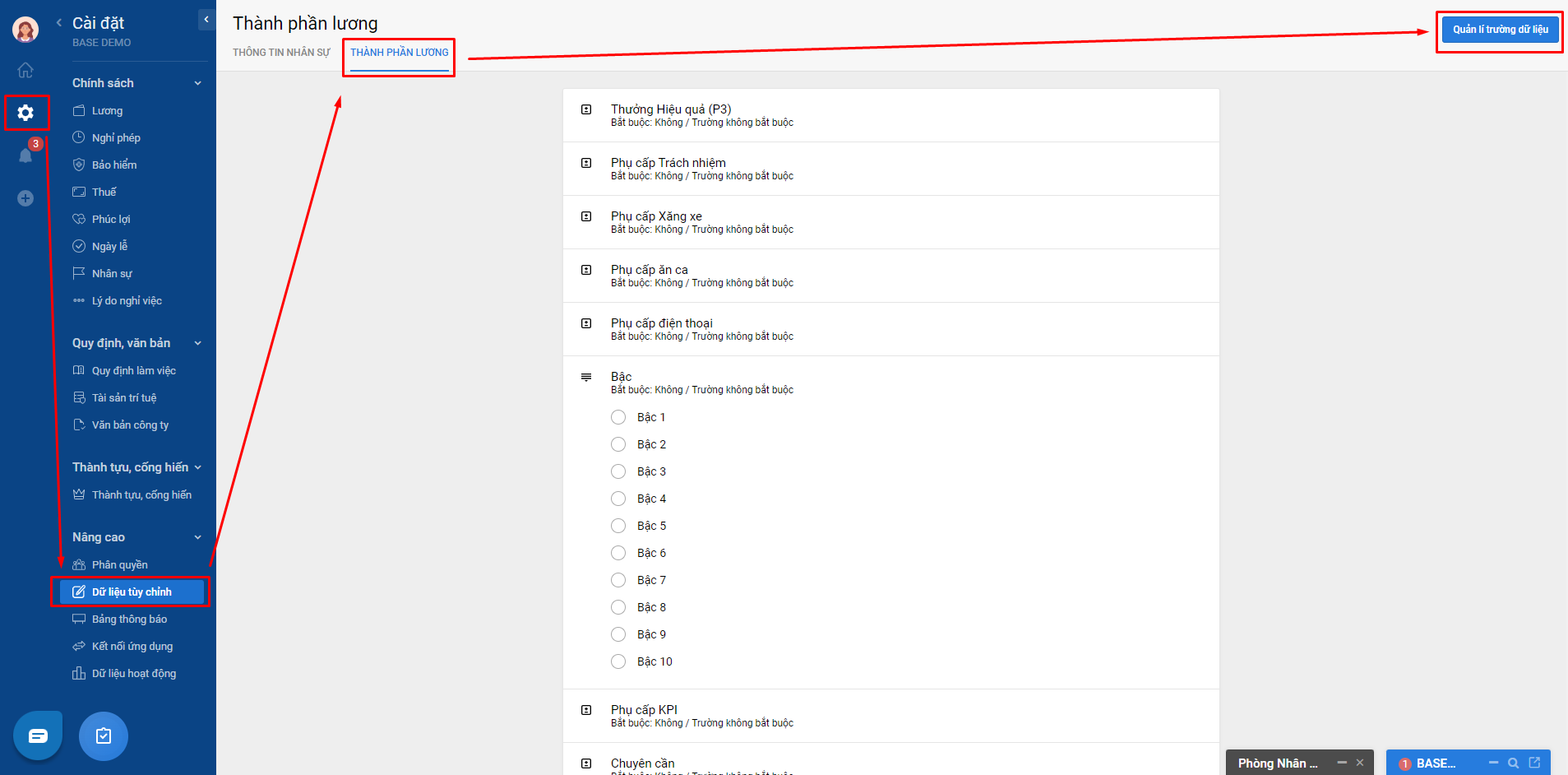1568x775 pixels.
Task: Select the Bậc 3 radio button
Action: [618, 471]
